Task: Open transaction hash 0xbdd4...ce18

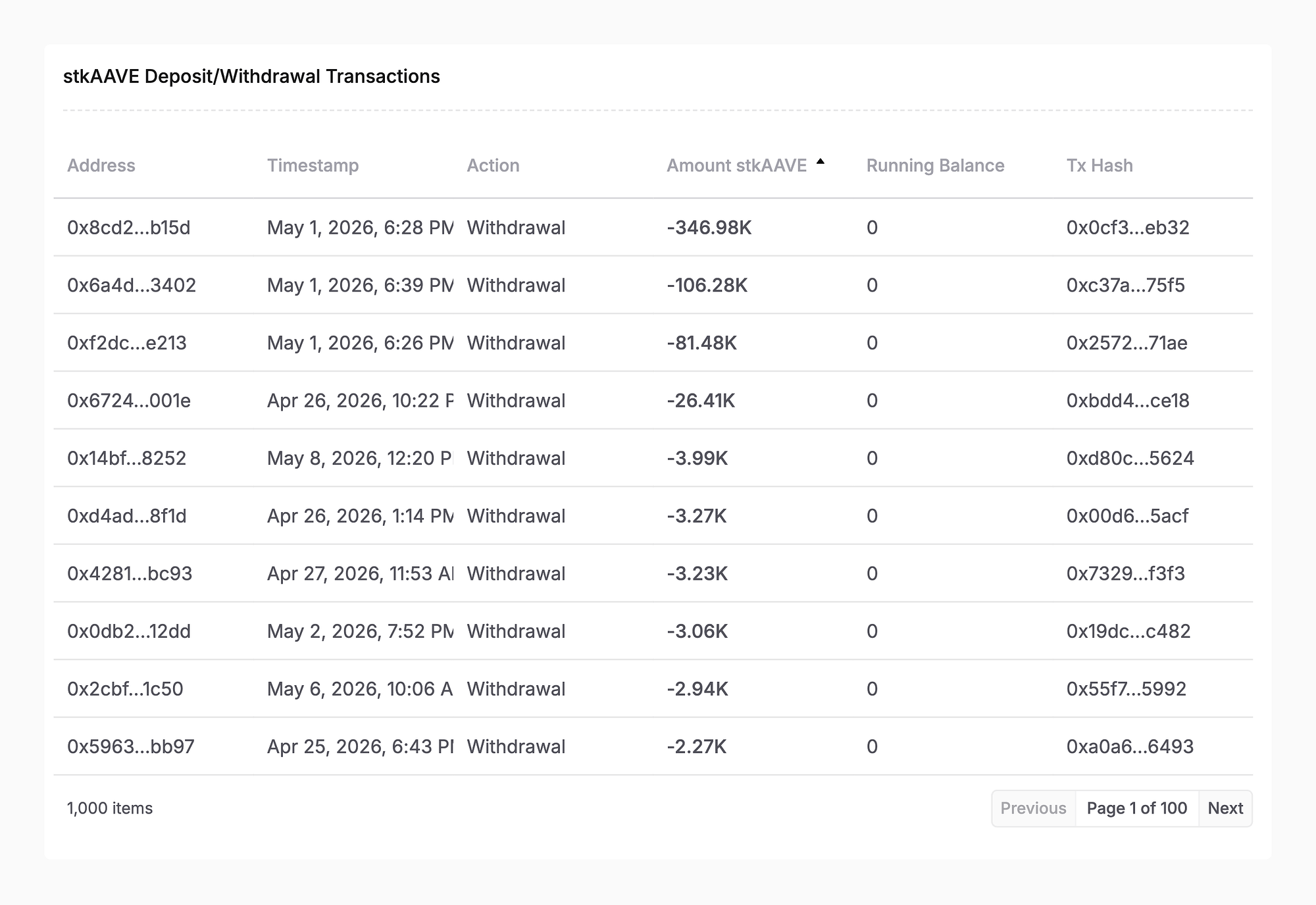Action: 1128,401
